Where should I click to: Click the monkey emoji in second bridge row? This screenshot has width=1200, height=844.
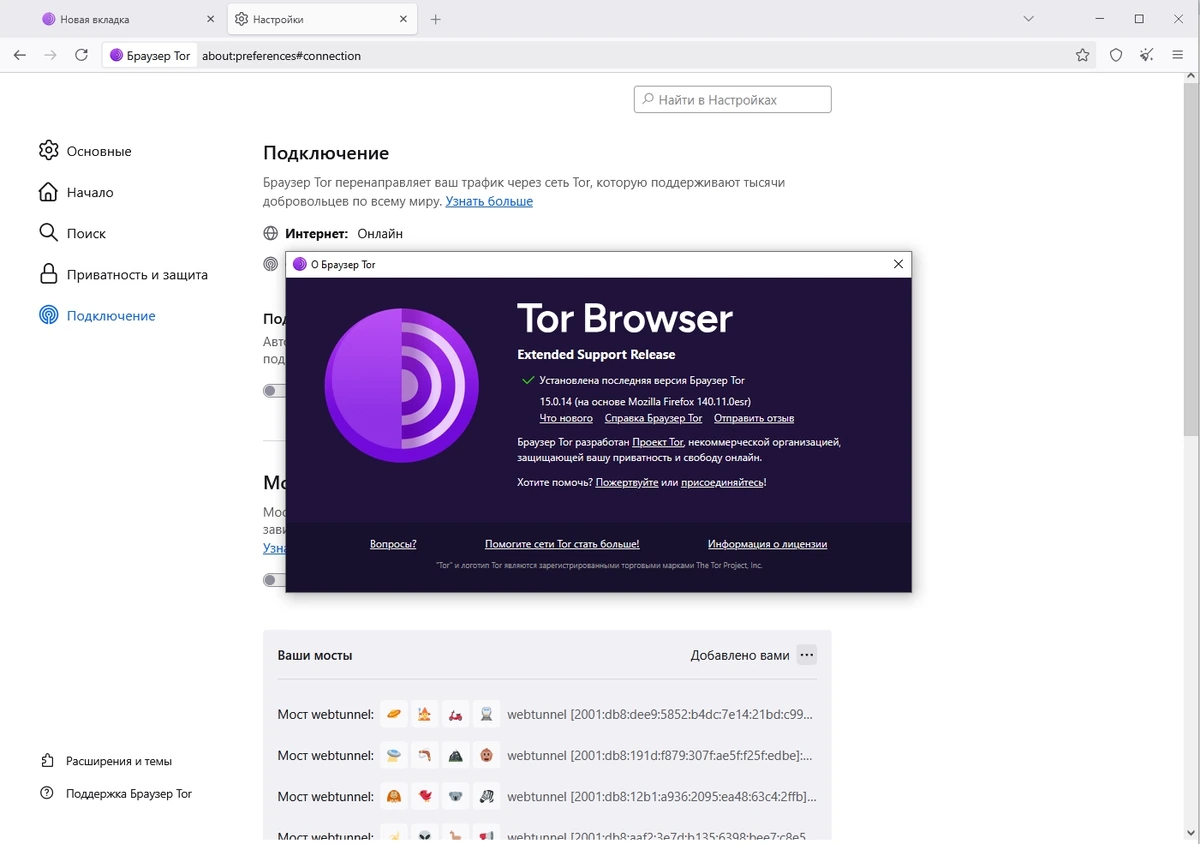486,755
